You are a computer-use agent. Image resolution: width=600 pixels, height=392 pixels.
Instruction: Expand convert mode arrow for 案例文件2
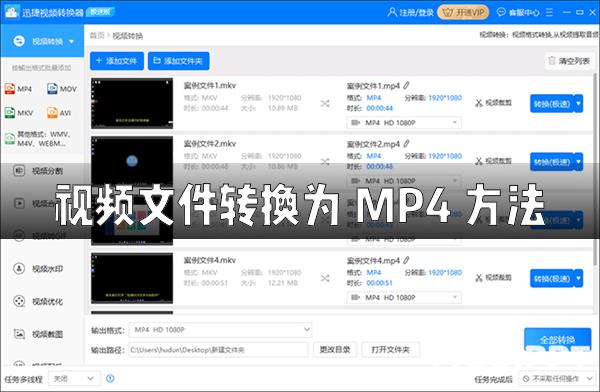578,162
